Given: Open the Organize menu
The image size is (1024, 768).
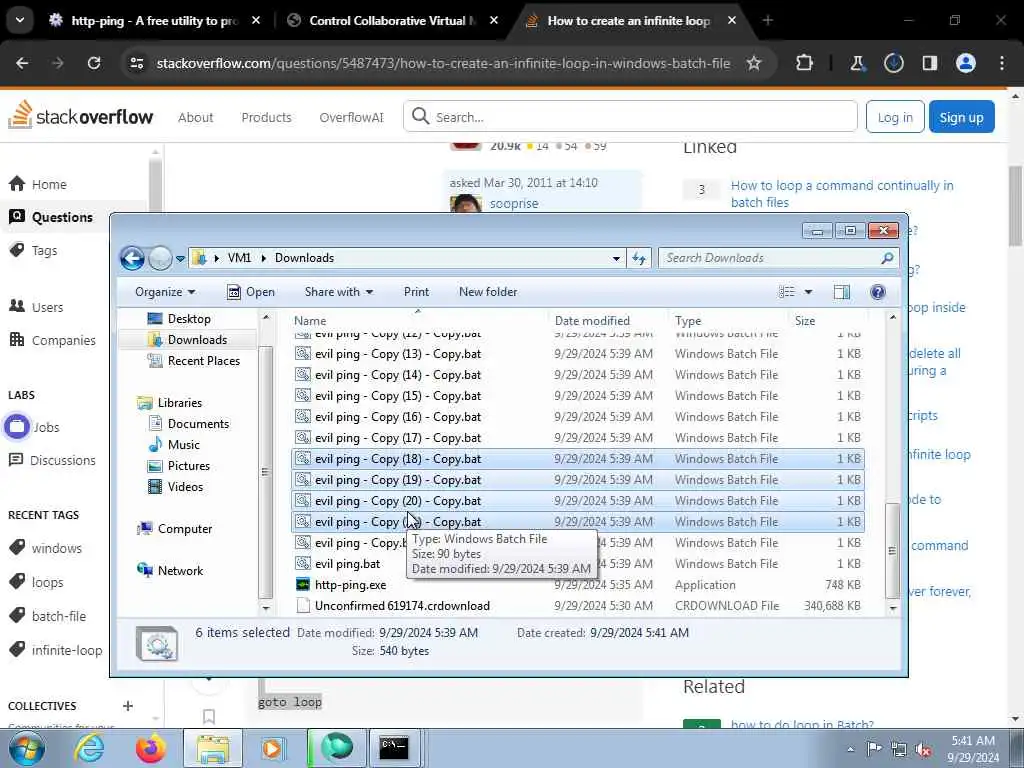Looking at the screenshot, I should (x=165, y=292).
